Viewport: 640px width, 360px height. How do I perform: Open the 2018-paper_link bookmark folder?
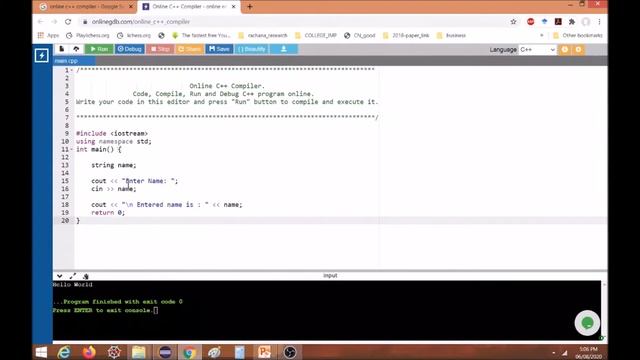406,36
